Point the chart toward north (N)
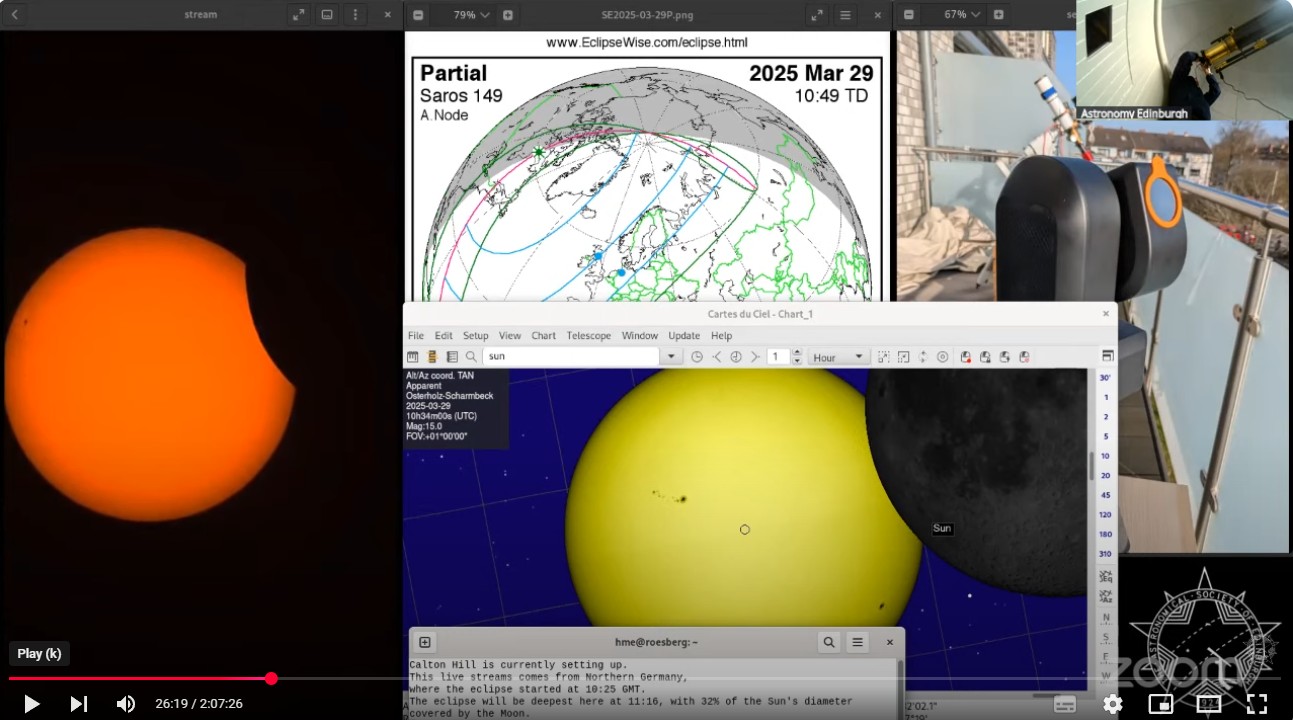The width and height of the screenshot is (1293, 720). (x=1106, y=618)
